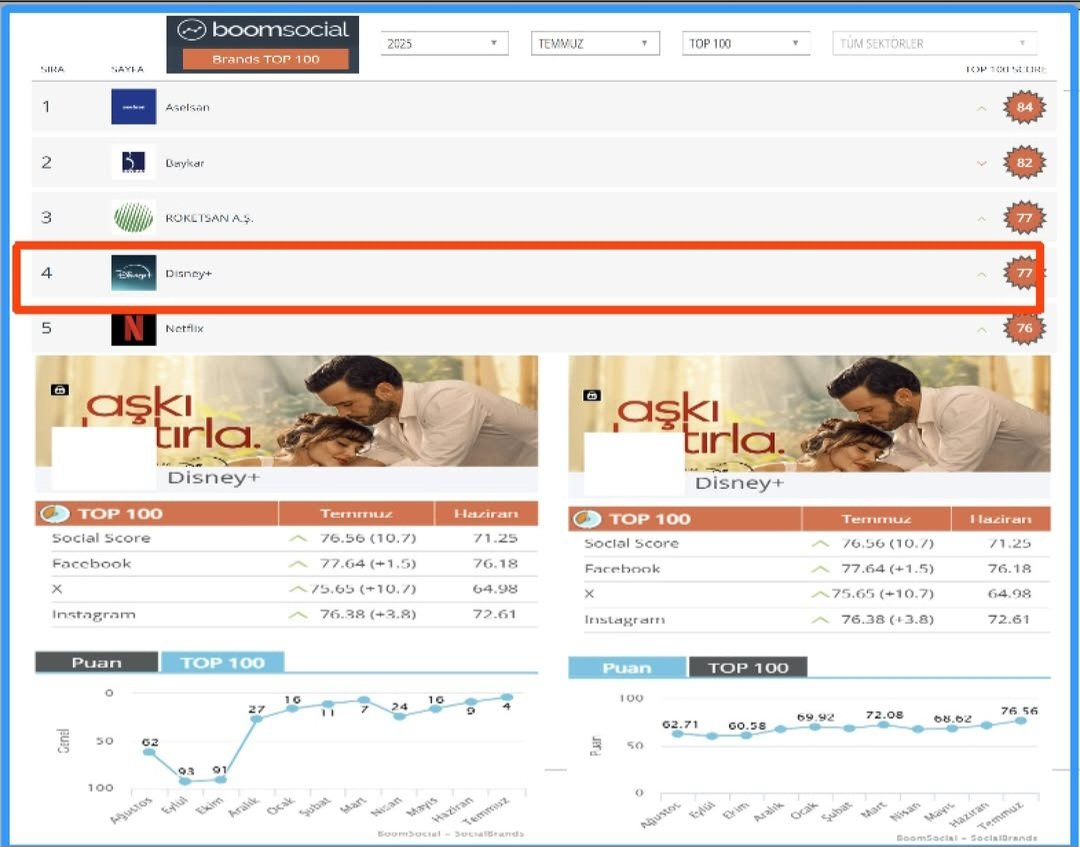Image resolution: width=1080 pixels, height=847 pixels.
Task: Switch to Puan tab in right chart
Action: click(627, 668)
